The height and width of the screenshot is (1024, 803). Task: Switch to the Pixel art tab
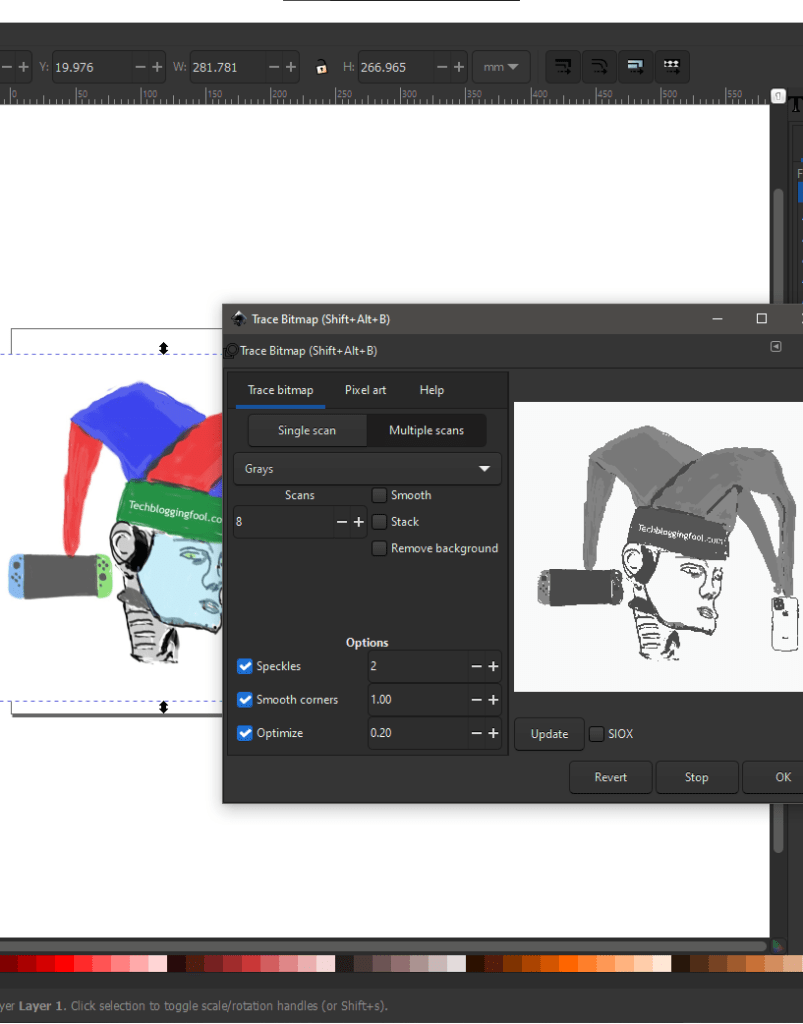pos(365,390)
